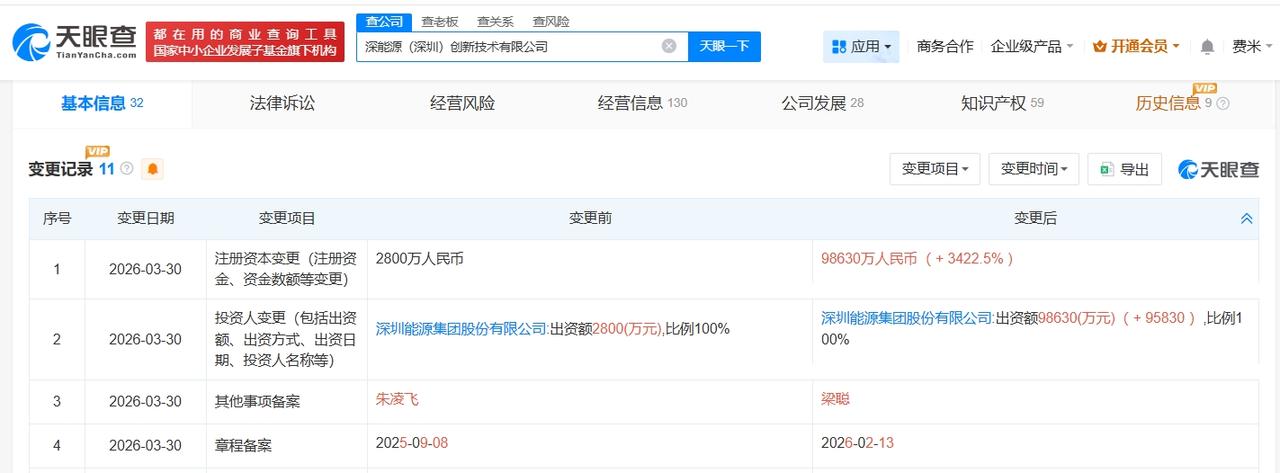Click the 变更前 column header
Viewport: 1280px width, 473px height.
point(590,218)
